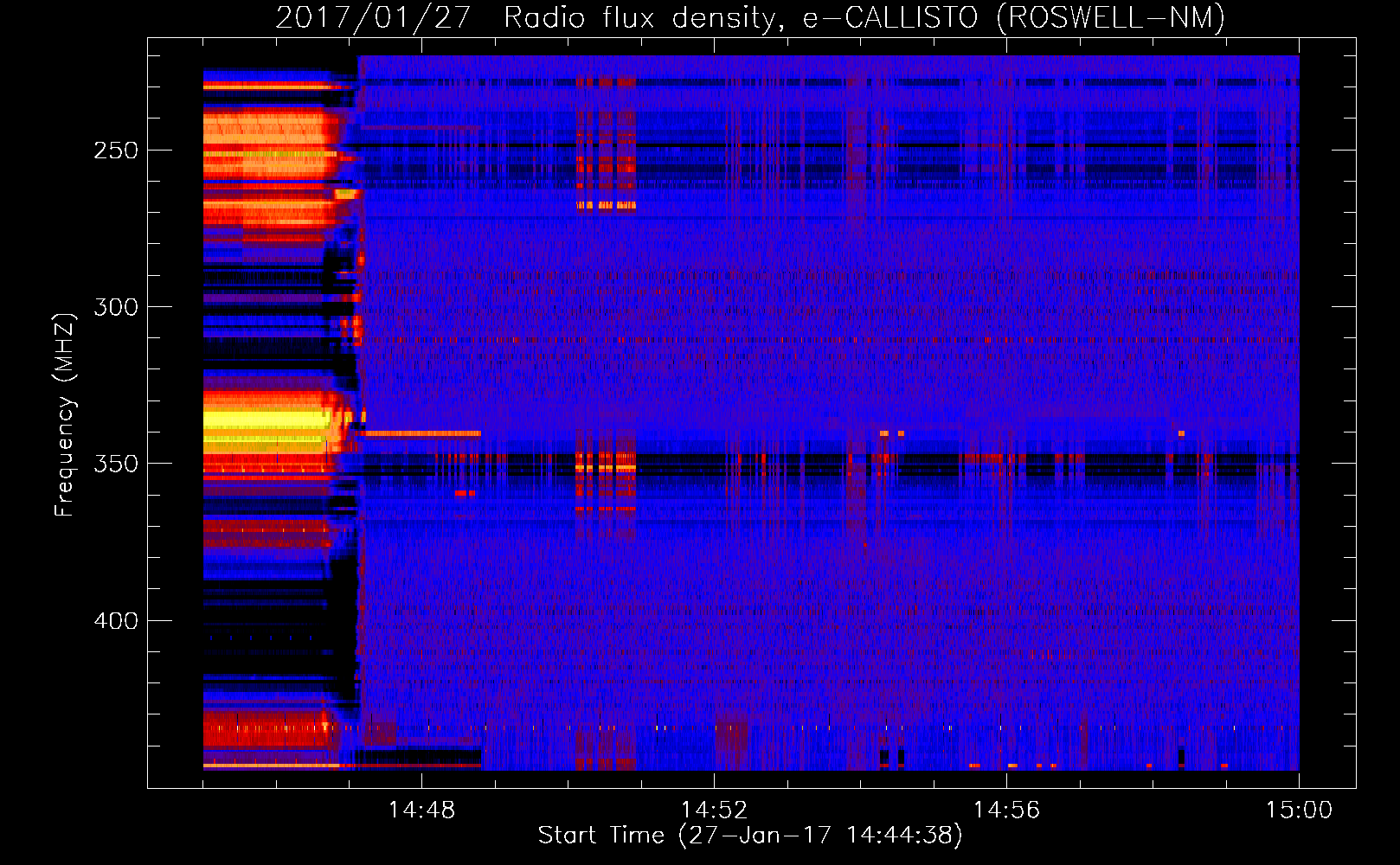Click the 15:00 time tick label
This screenshot has height=865, width=1400.
pos(1299,810)
